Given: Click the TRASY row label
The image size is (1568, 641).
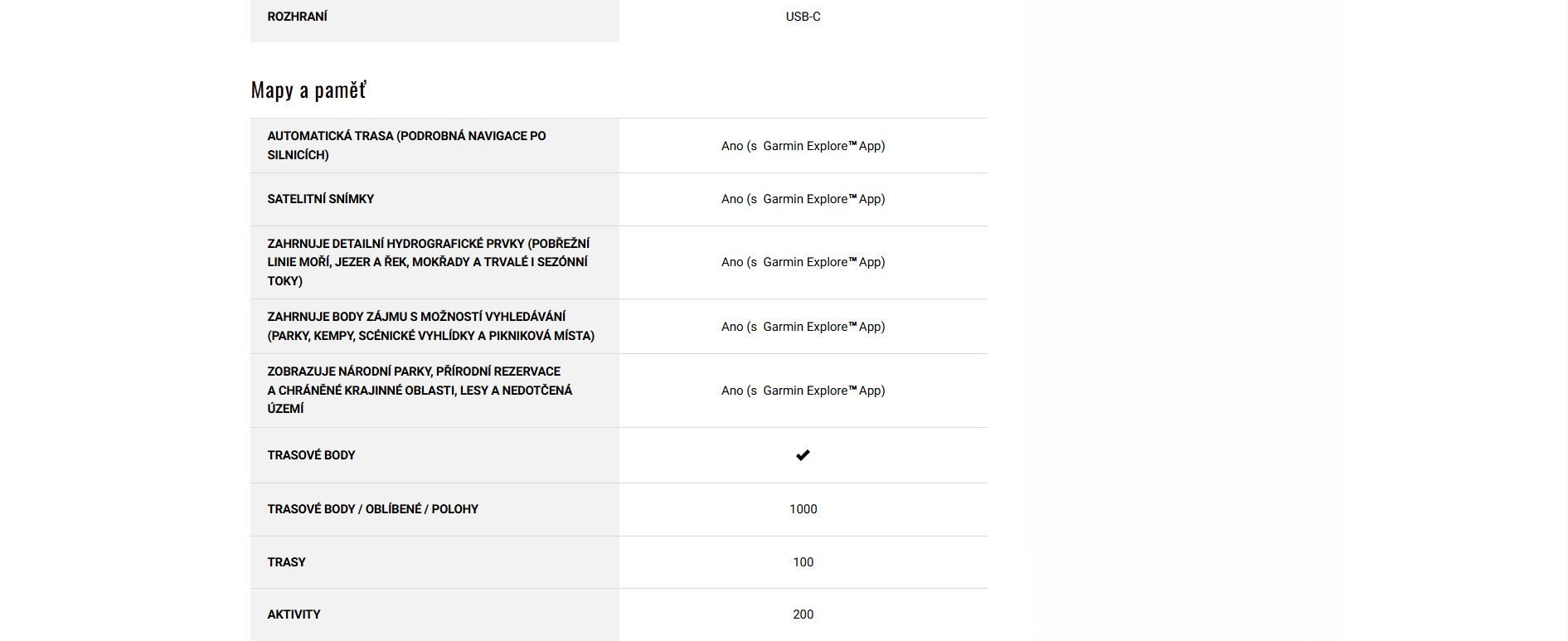Looking at the screenshot, I should [x=286, y=562].
